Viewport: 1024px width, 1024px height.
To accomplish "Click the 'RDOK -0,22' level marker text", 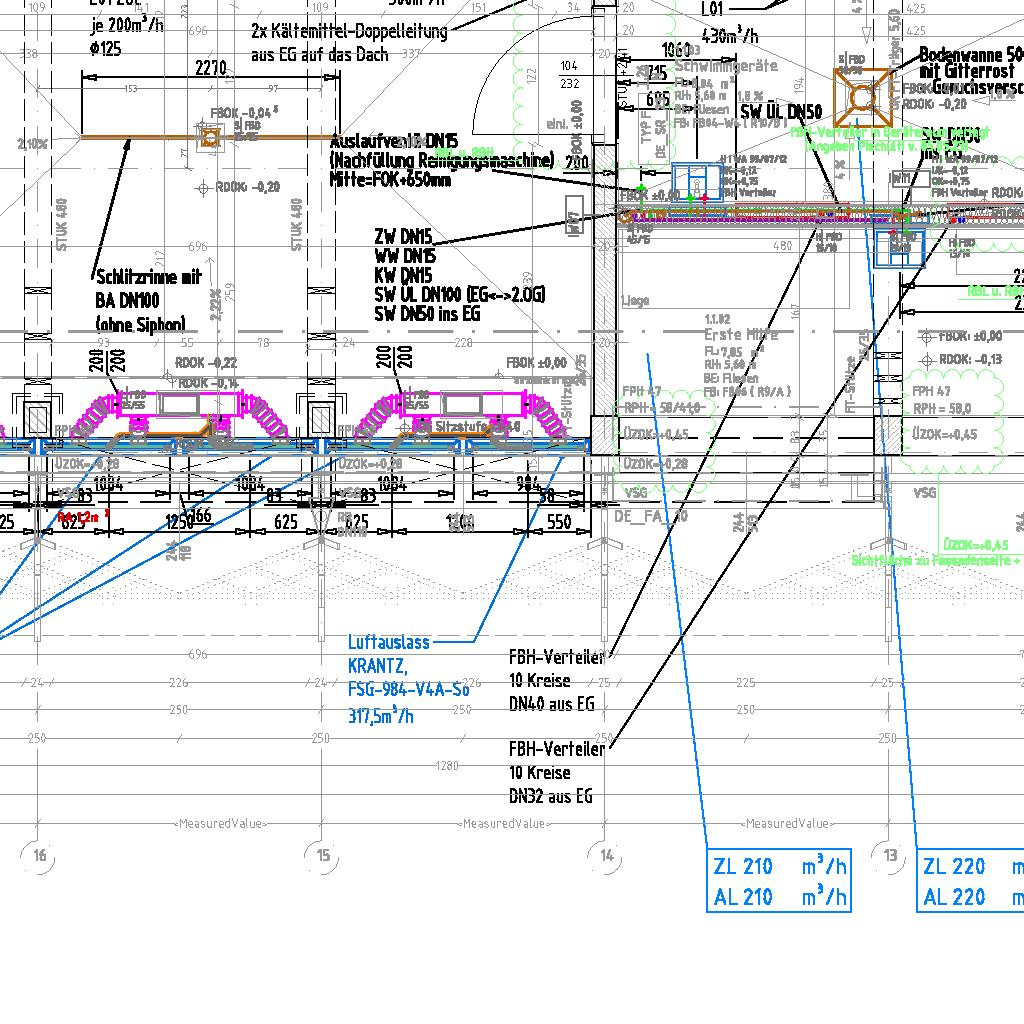I will (x=206, y=363).
